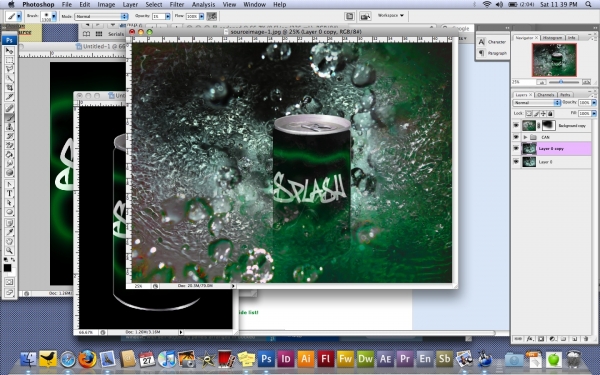This screenshot has width=600, height=375.
Task: Open the Workspace dropdown
Action: coord(391,15)
